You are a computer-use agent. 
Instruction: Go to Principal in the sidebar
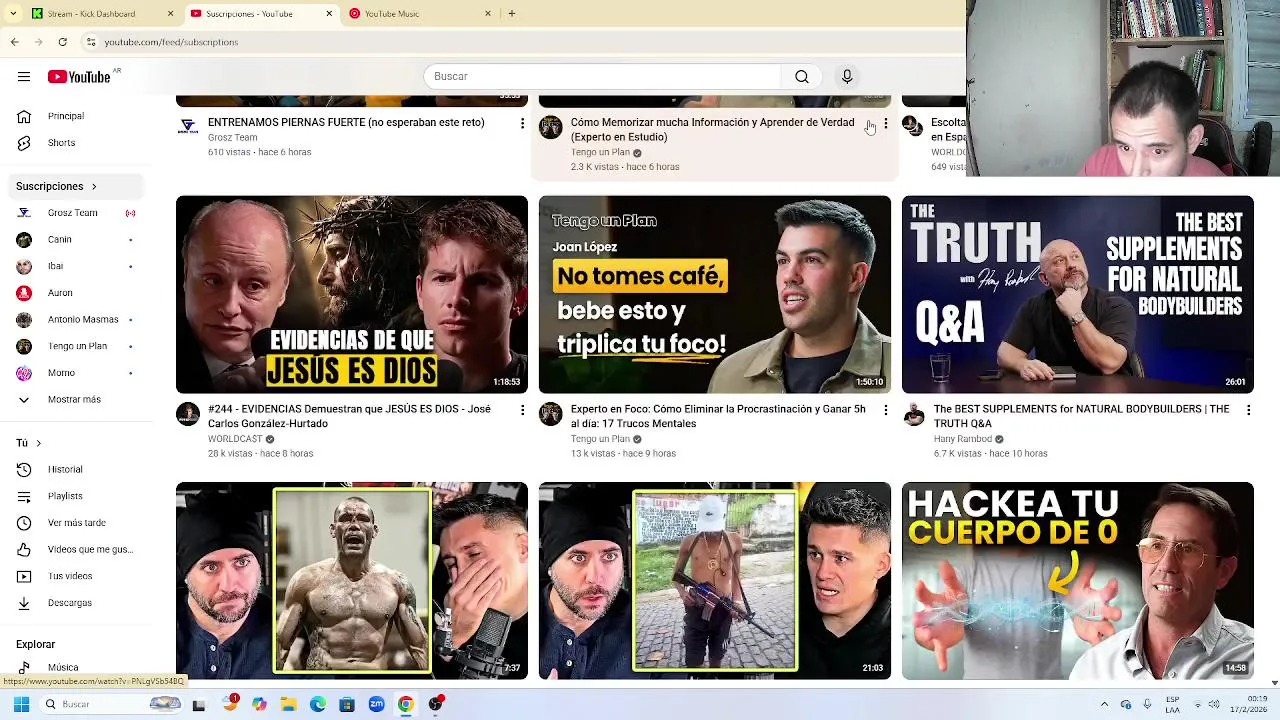[x=75, y=116]
